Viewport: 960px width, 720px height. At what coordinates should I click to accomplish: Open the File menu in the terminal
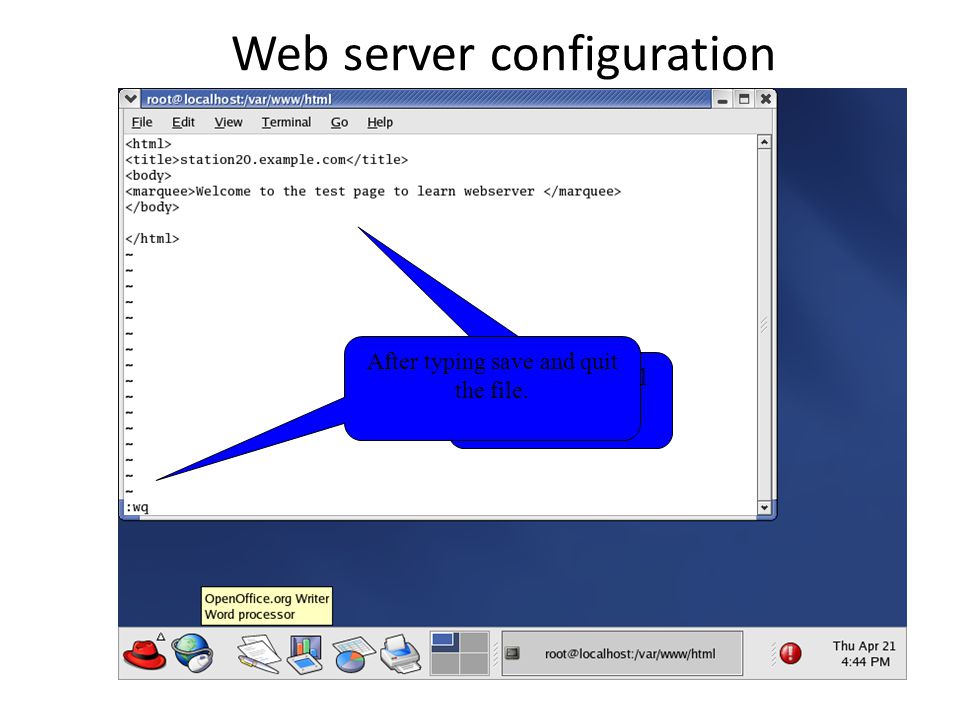[142, 122]
